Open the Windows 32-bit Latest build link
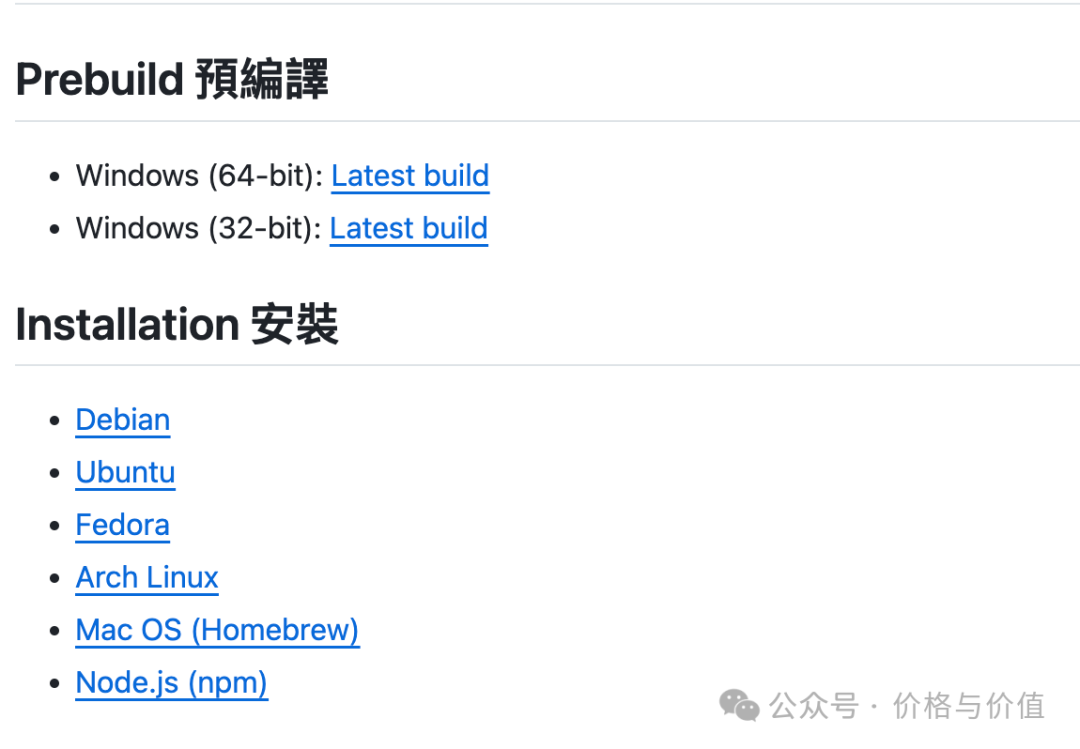The width and height of the screenshot is (1080, 749). 408,229
